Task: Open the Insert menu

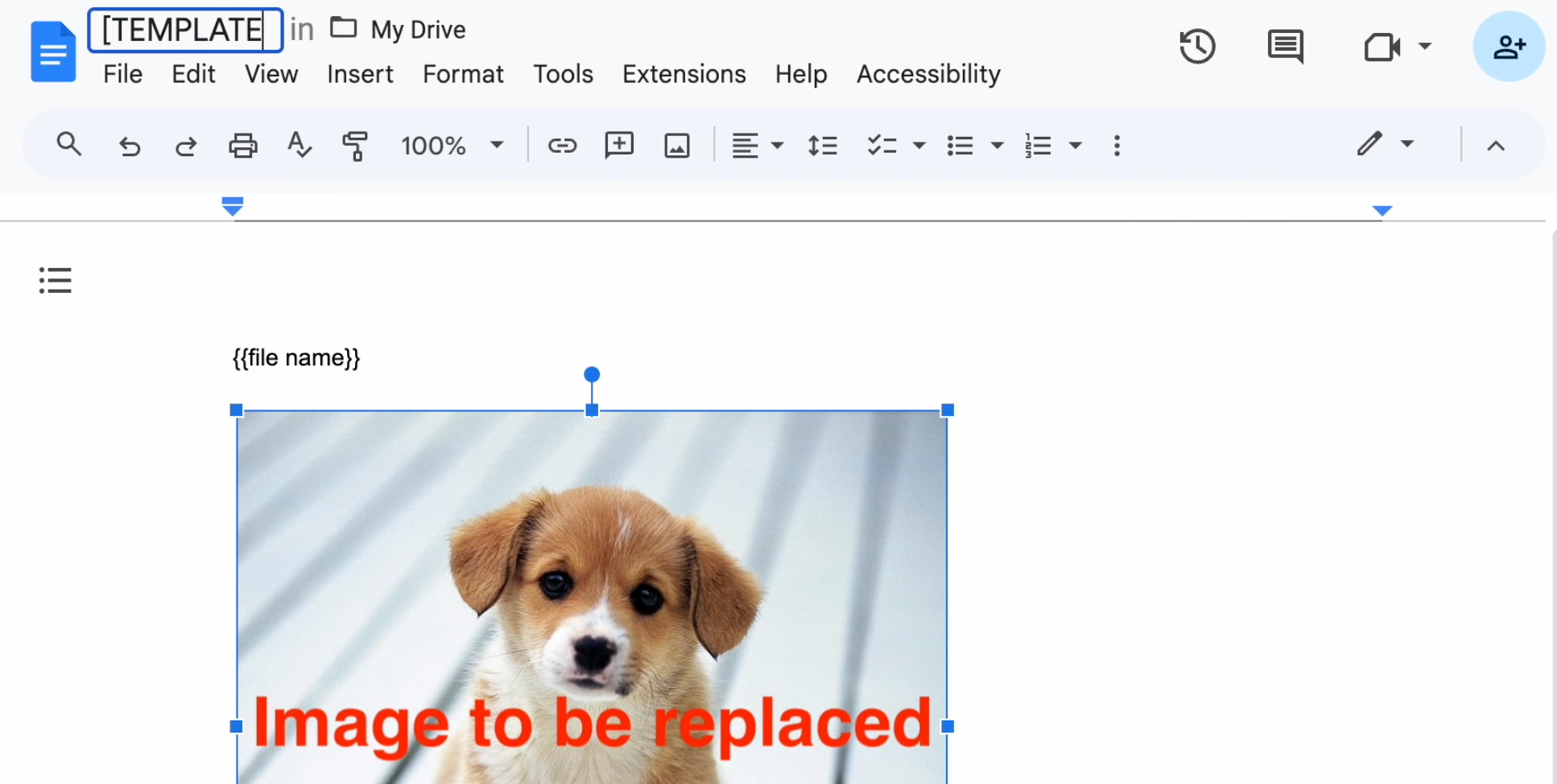Action: pyautogui.click(x=360, y=74)
